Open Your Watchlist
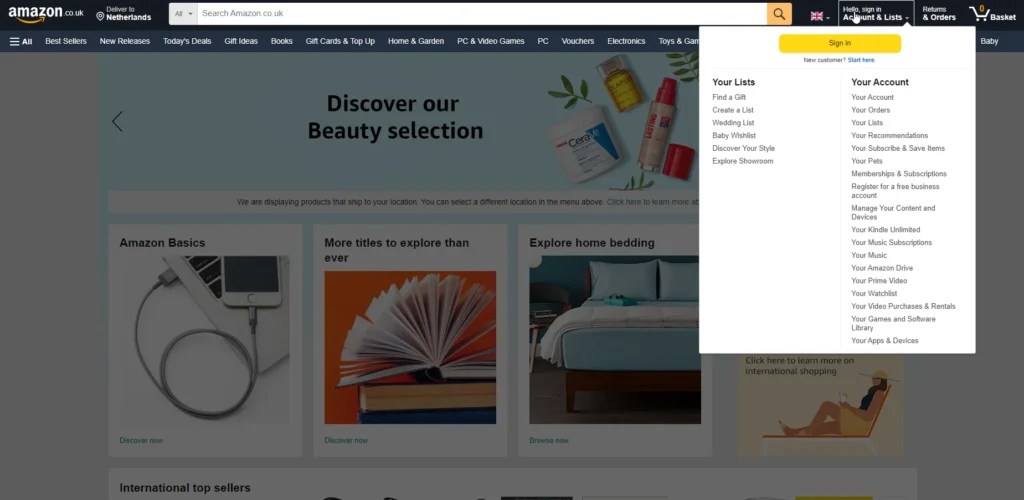The image size is (1024, 500). (874, 294)
